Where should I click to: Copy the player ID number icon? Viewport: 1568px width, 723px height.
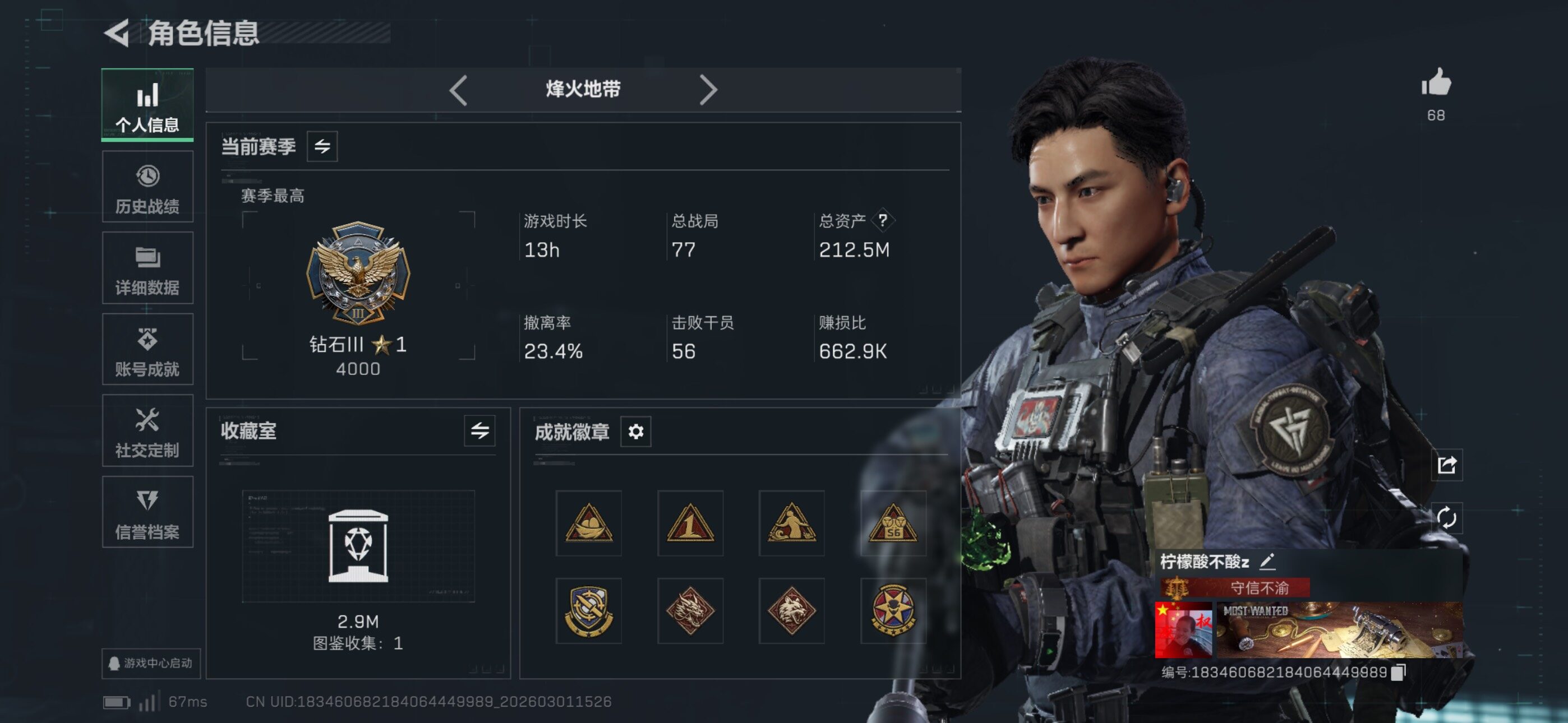click(1399, 673)
